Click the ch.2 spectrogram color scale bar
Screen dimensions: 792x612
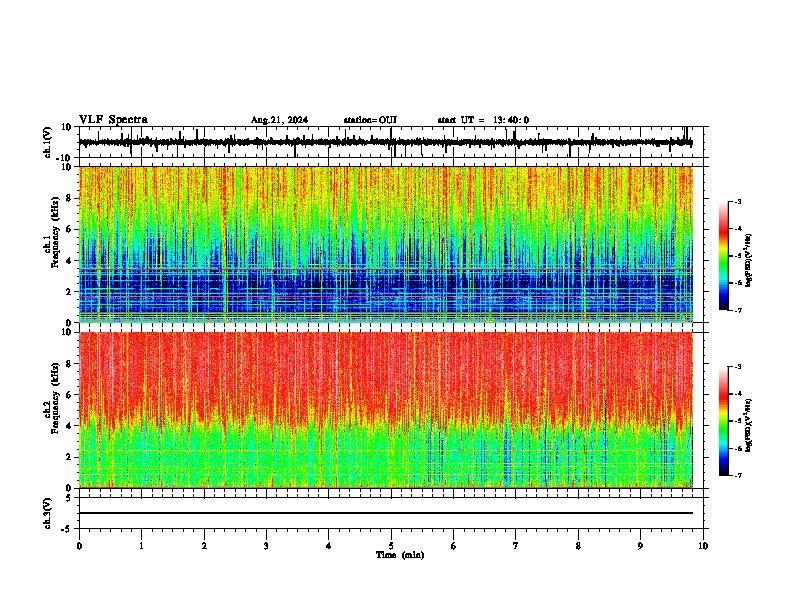tap(723, 421)
